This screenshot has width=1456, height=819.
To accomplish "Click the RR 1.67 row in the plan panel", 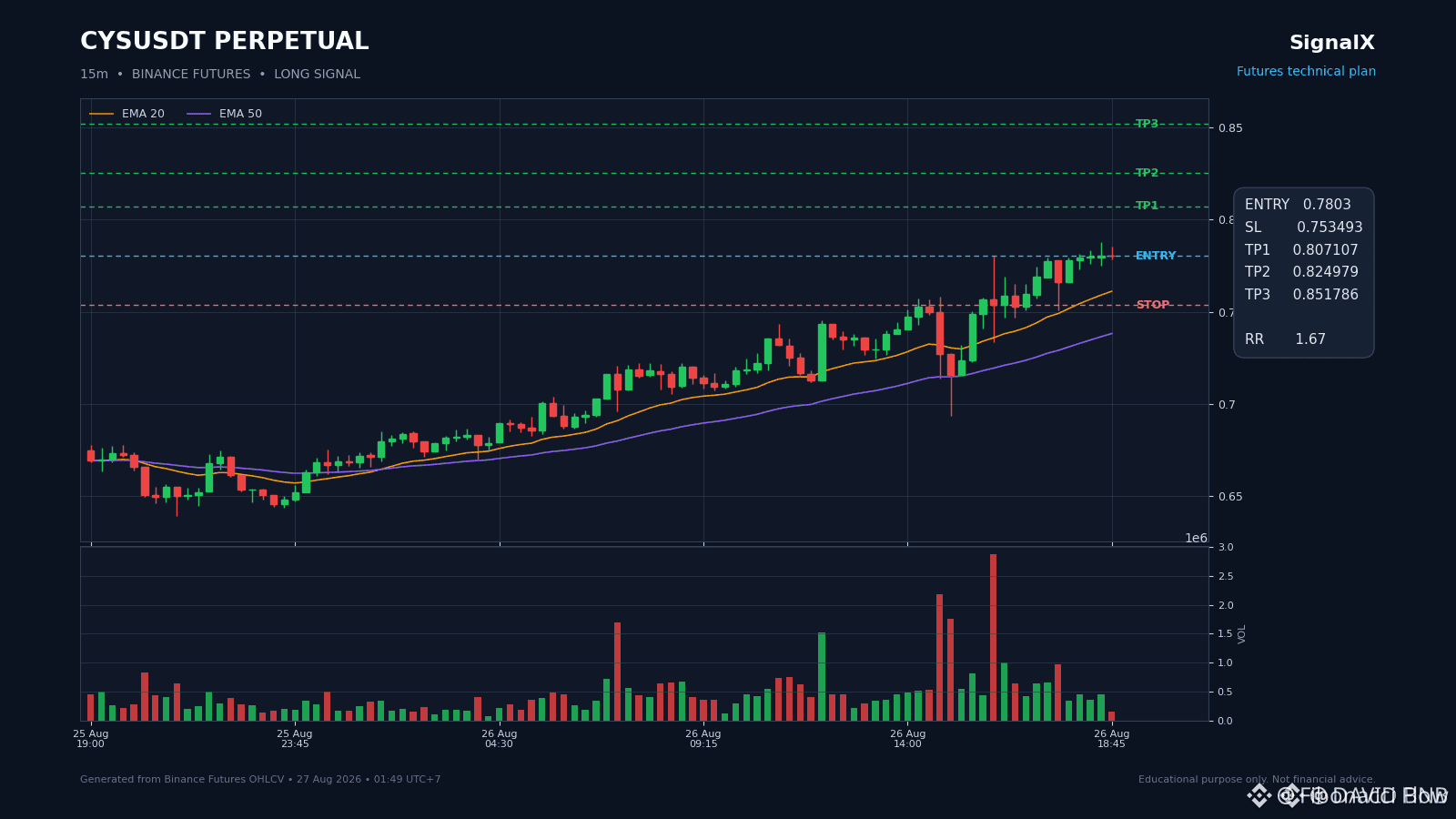I will (1285, 339).
